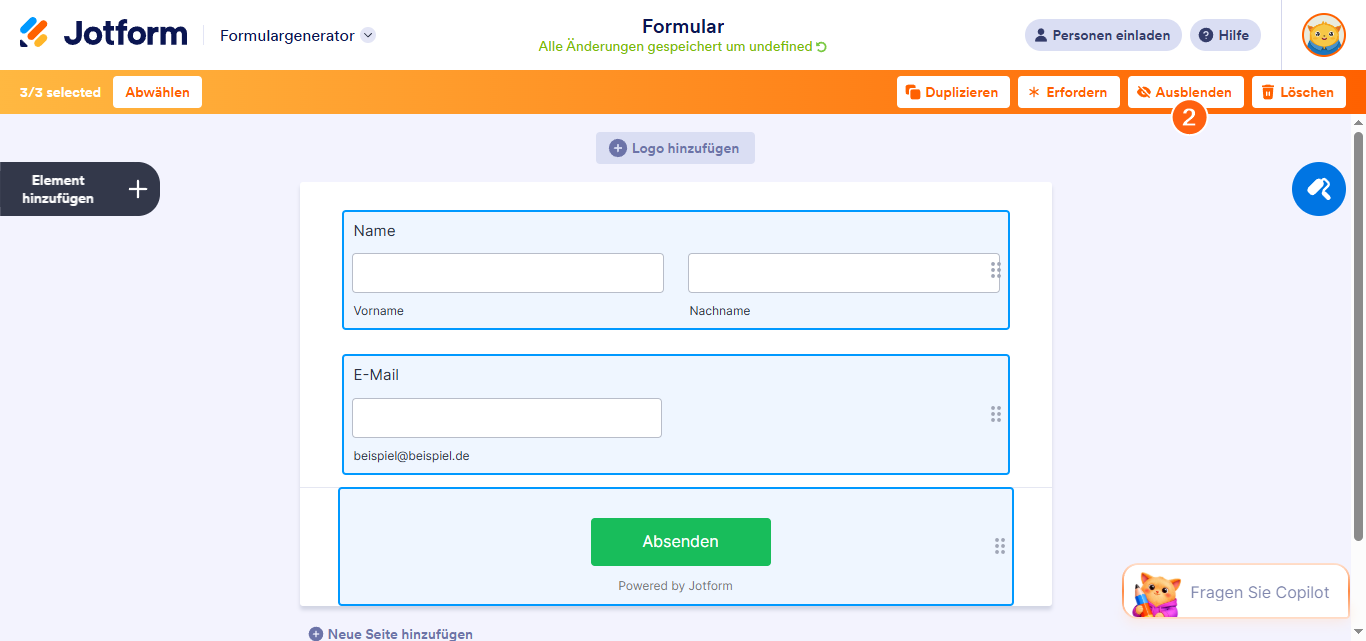The width and height of the screenshot is (1366, 641).
Task: Click the Vorname text input field
Action: pos(508,273)
